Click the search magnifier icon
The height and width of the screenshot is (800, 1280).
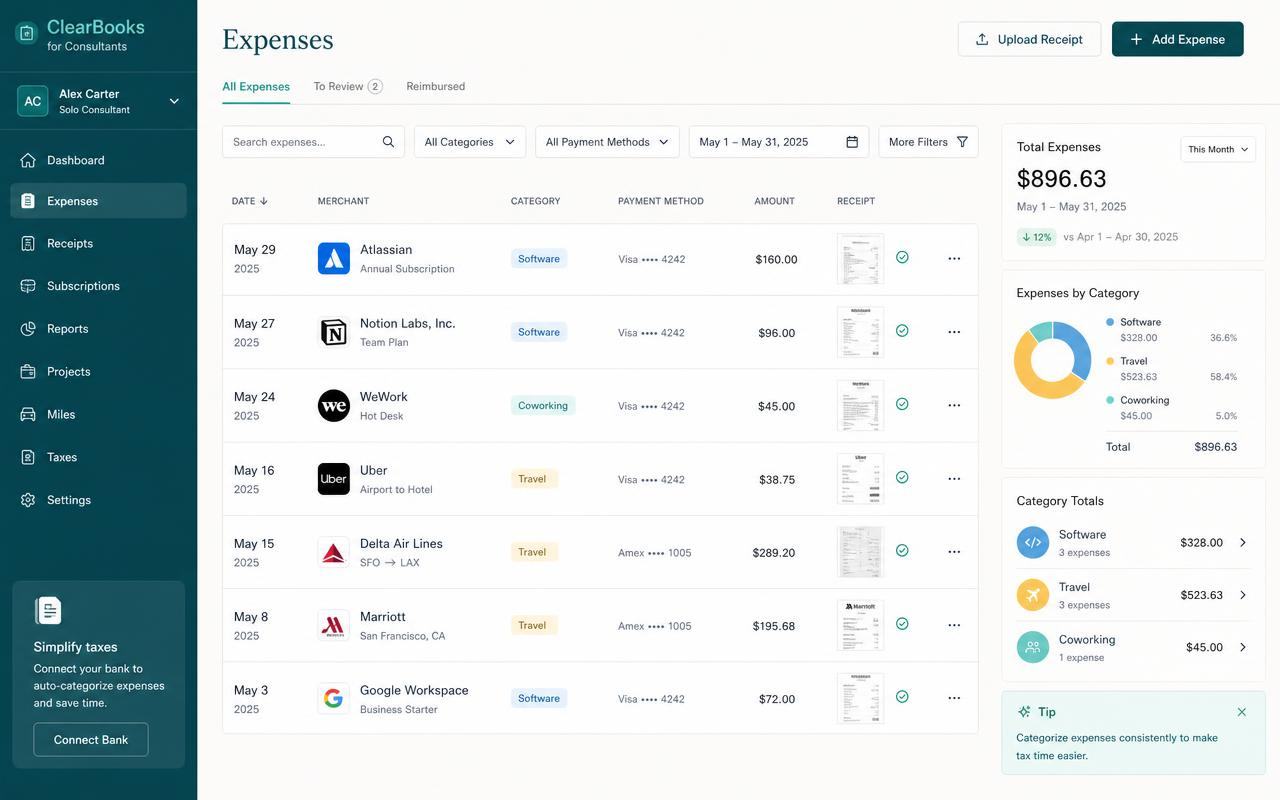tap(388, 142)
